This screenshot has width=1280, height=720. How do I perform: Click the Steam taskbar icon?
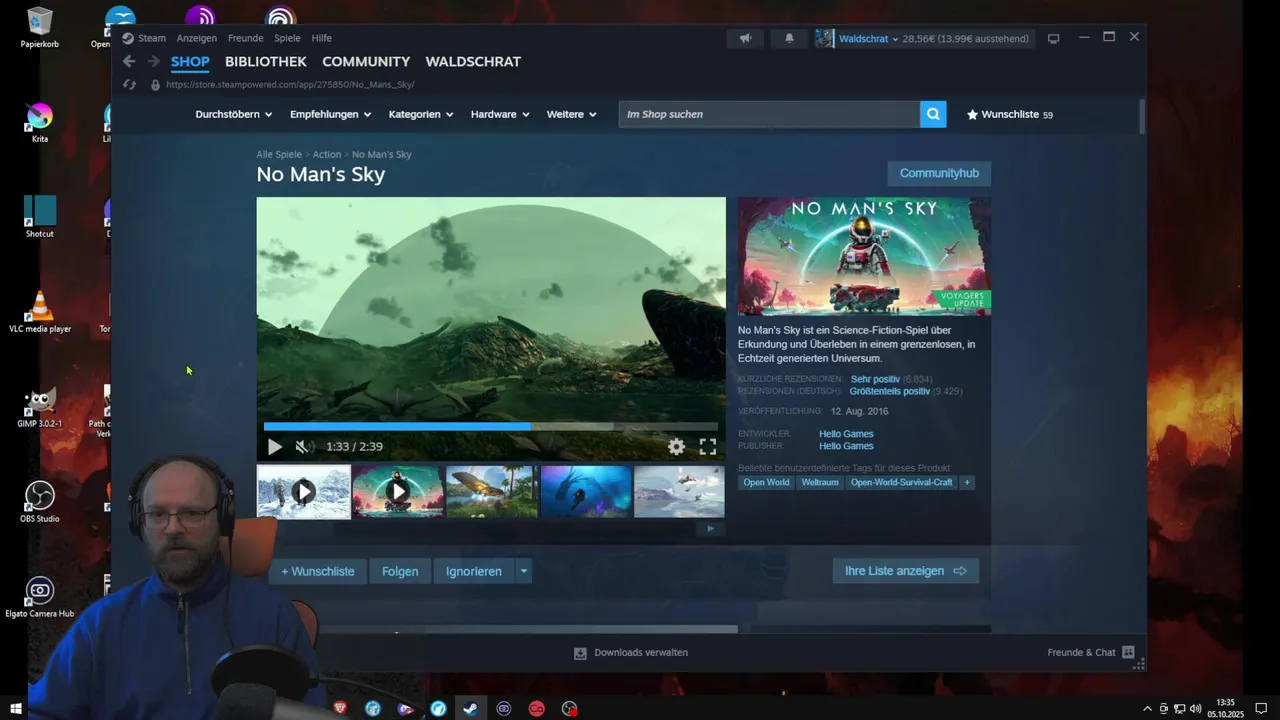[470, 709]
